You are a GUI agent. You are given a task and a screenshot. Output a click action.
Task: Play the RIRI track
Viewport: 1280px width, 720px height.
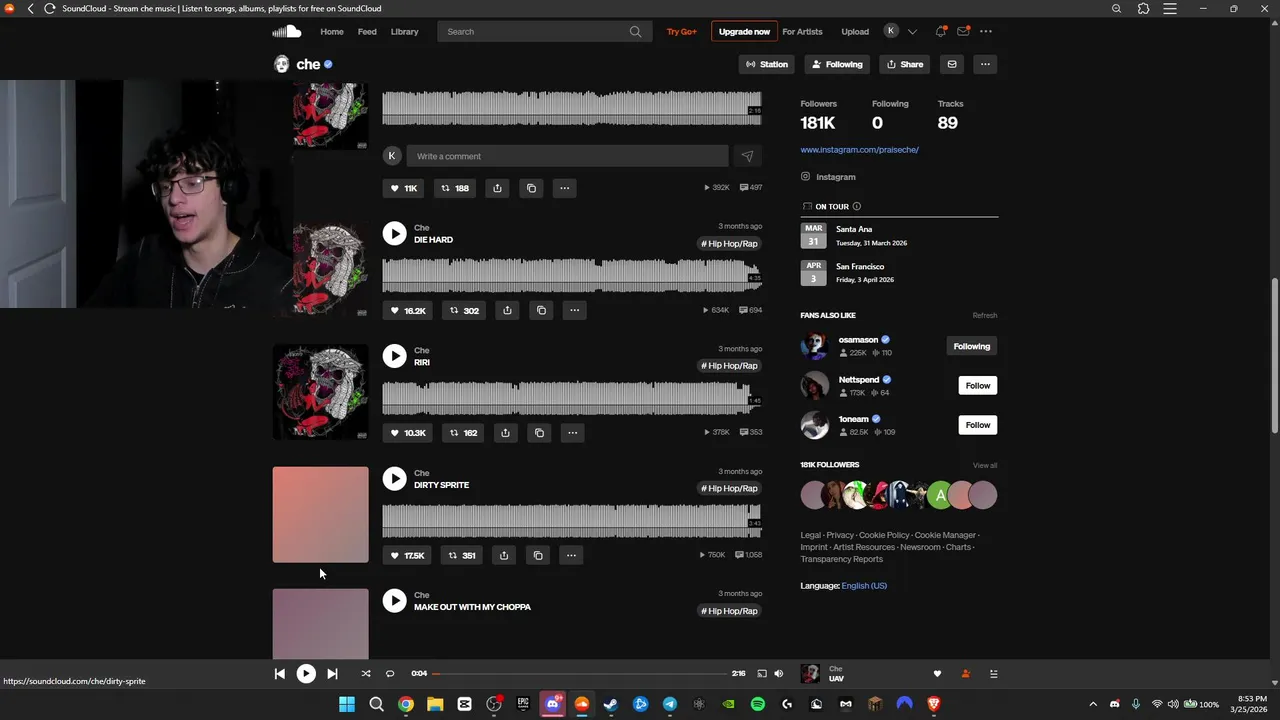(394, 356)
